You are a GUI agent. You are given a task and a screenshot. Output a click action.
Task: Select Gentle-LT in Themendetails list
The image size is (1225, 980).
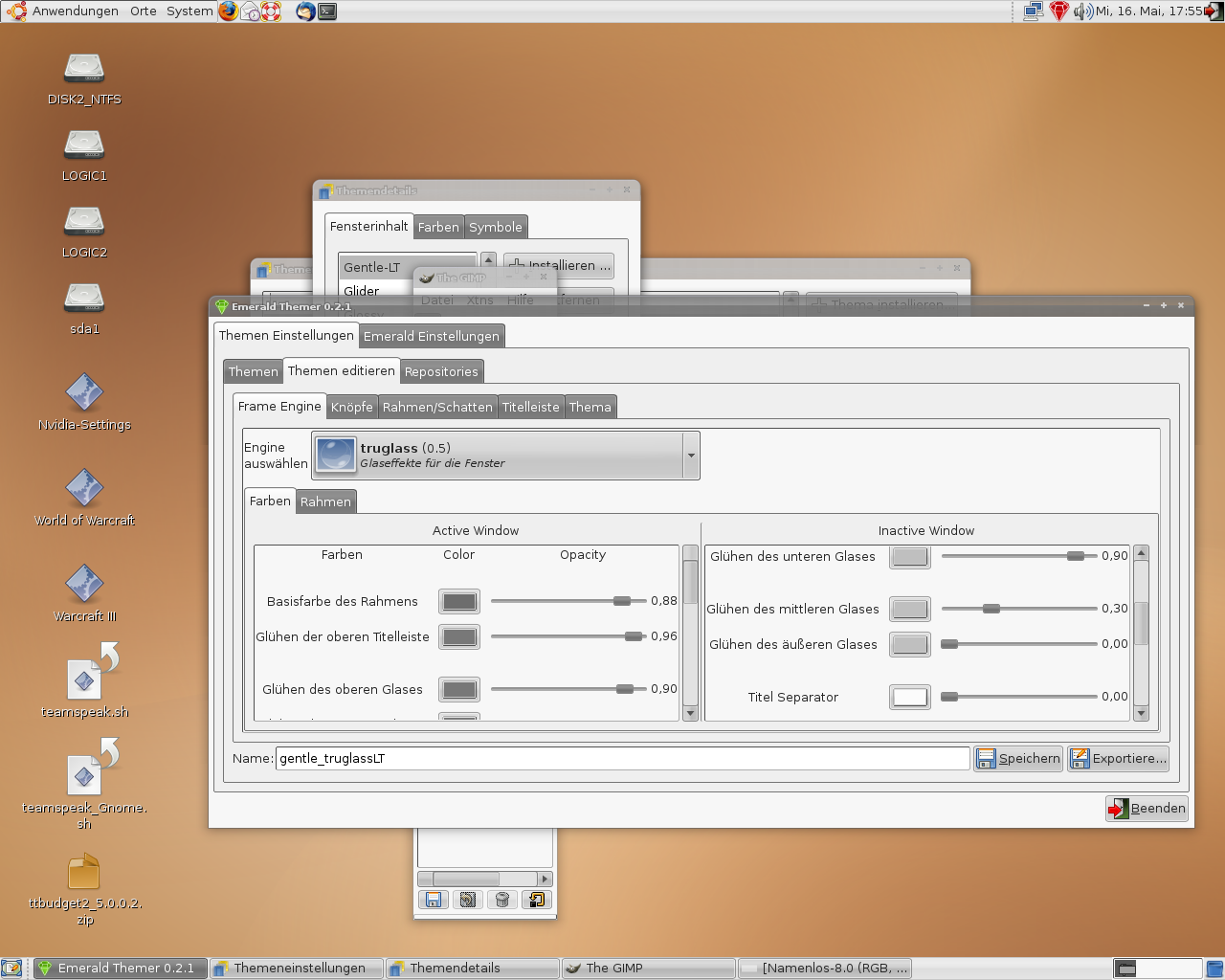[x=408, y=267]
